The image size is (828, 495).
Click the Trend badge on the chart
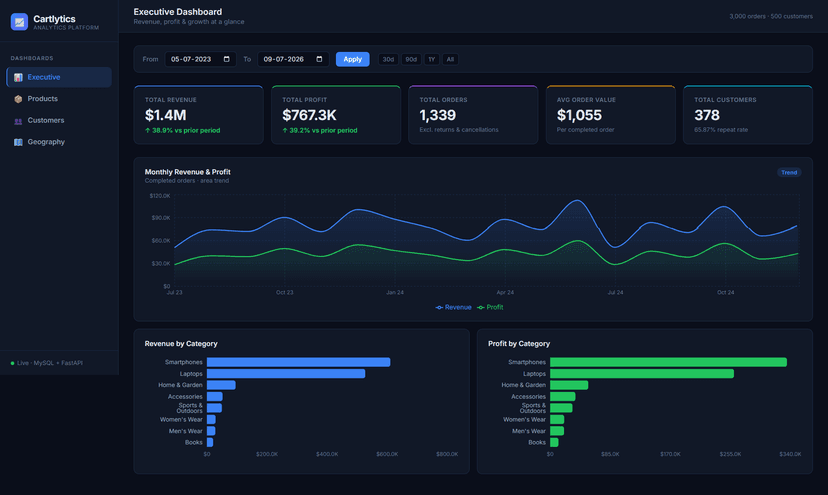[789, 172]
